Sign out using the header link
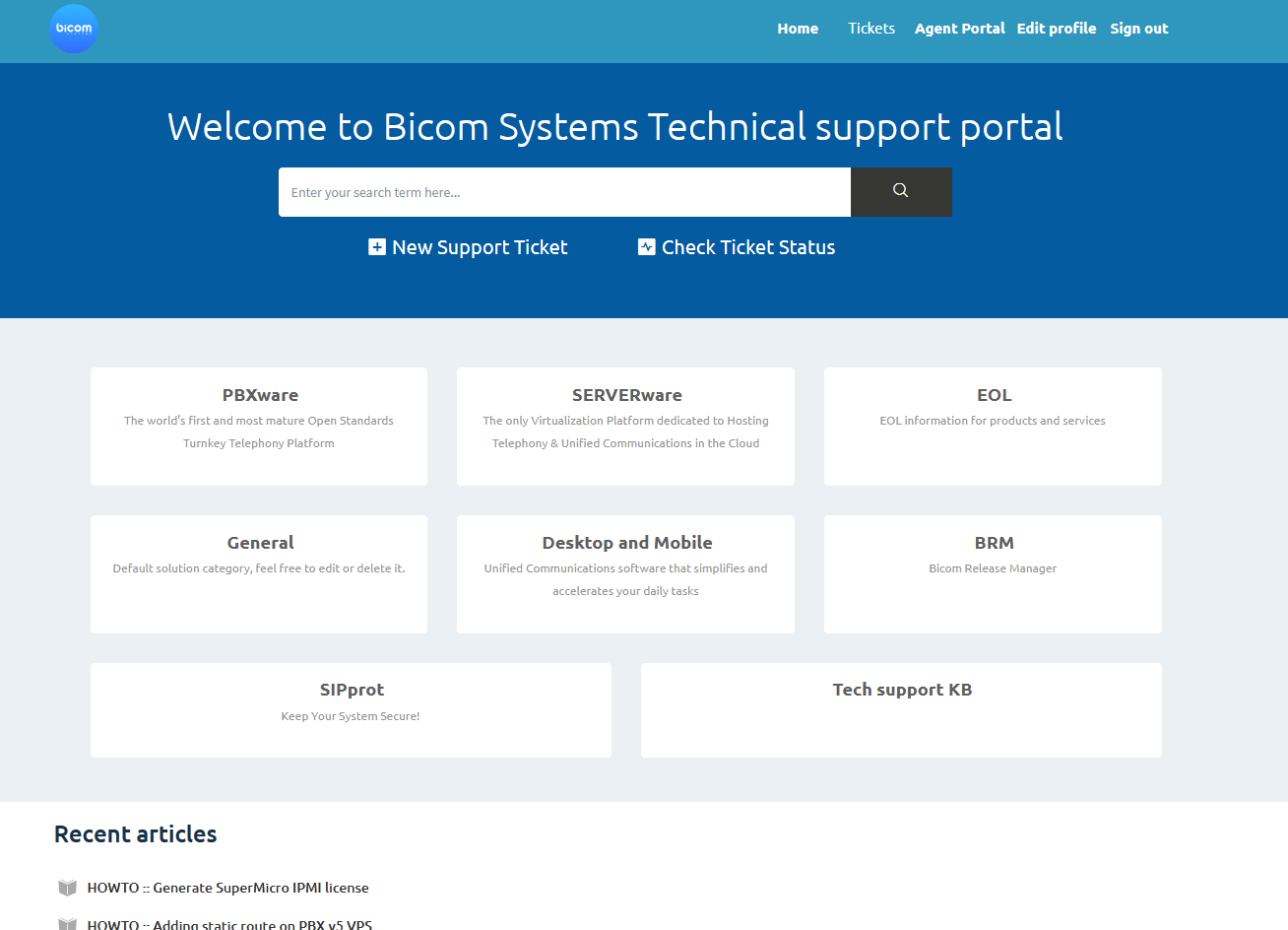The image size is (1288, 930). point(1139,29)
